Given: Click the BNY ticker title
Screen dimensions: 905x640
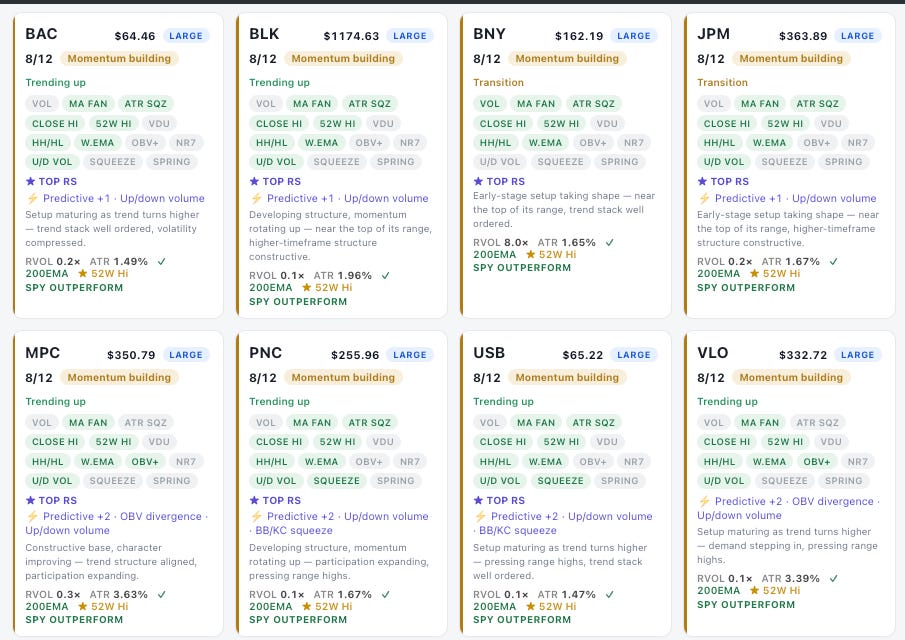Looking at the screenshot, I should [x=489, y=34].
